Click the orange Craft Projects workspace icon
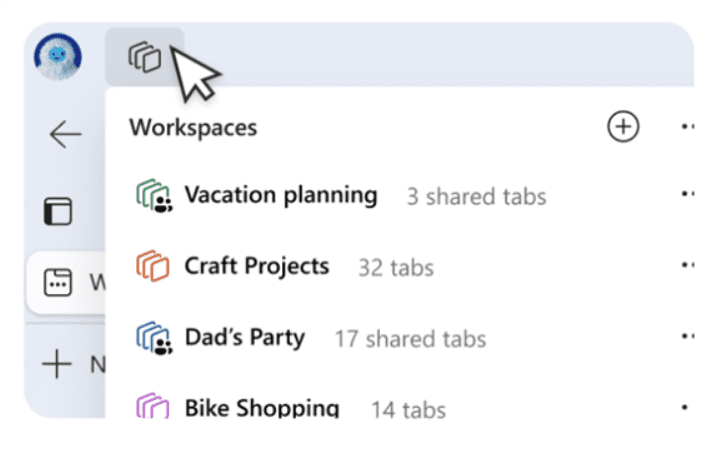This screenshot has width=728, height=465. (x=151, y=266)
